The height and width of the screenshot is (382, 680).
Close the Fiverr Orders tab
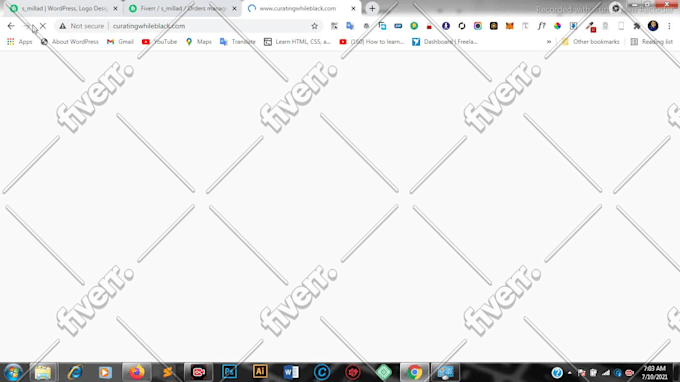234,8
